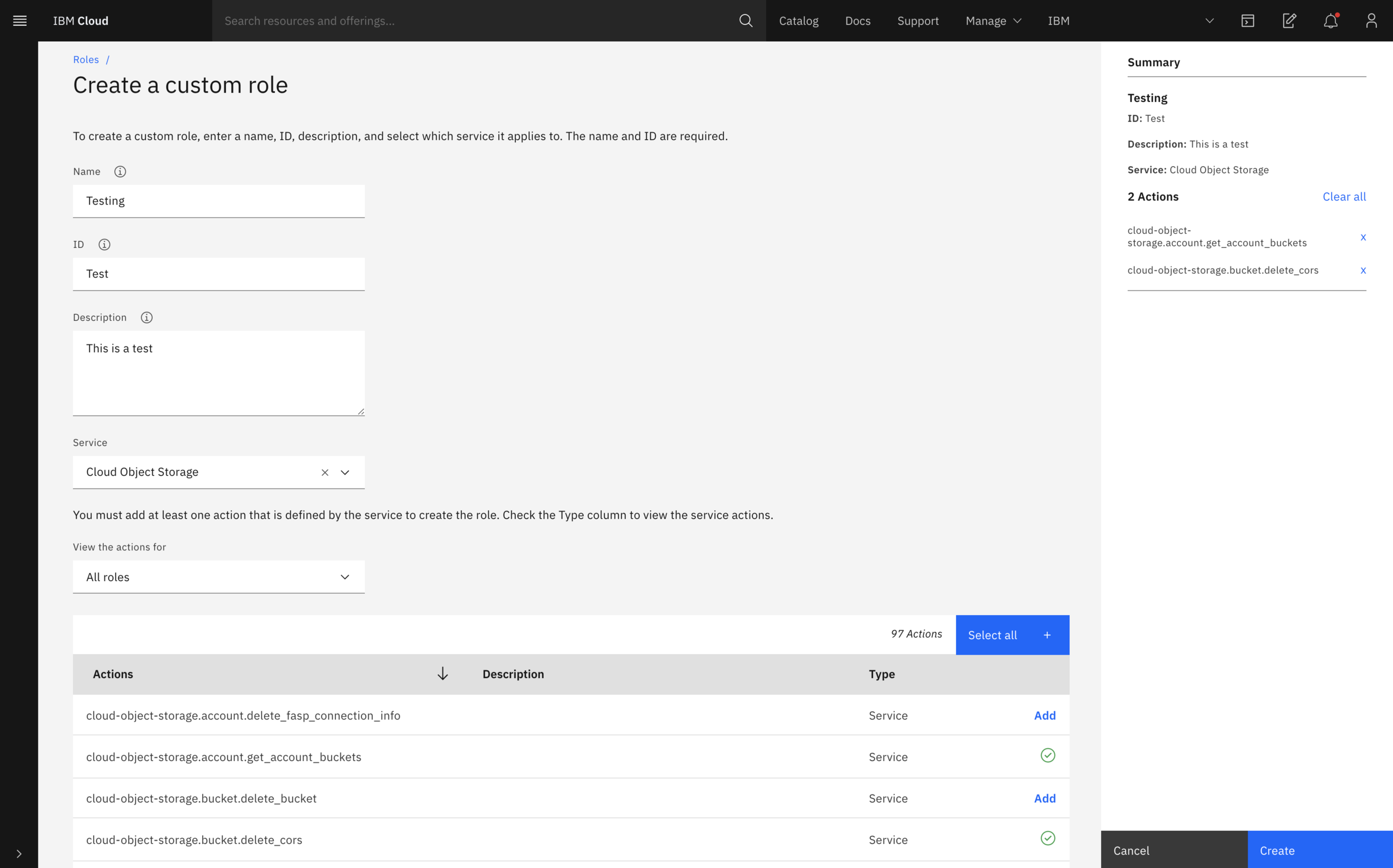This screenshot has width=1393, height=868.
Task: Create the custom role
Action: [1320, 850]
